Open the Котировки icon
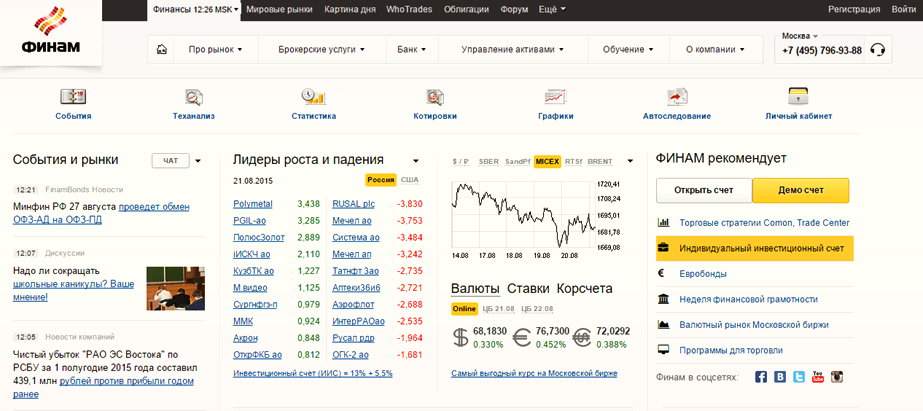The image size is (923, 411). pyautogui.click(x=435, y=97)
